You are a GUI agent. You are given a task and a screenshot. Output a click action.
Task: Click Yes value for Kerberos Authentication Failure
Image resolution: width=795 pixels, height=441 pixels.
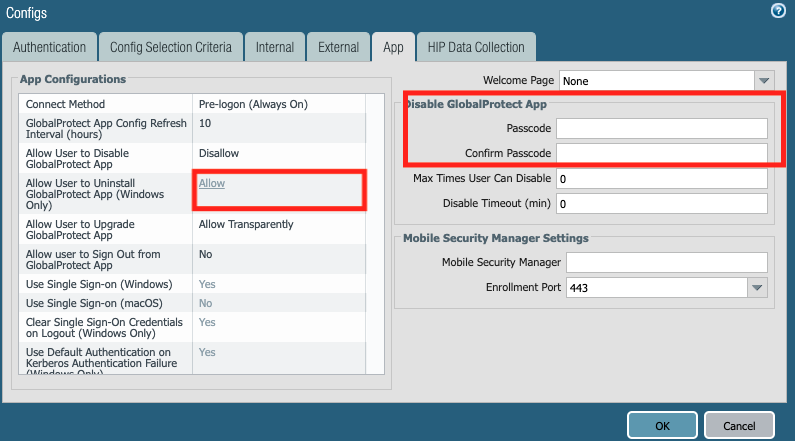pos(207,352)
